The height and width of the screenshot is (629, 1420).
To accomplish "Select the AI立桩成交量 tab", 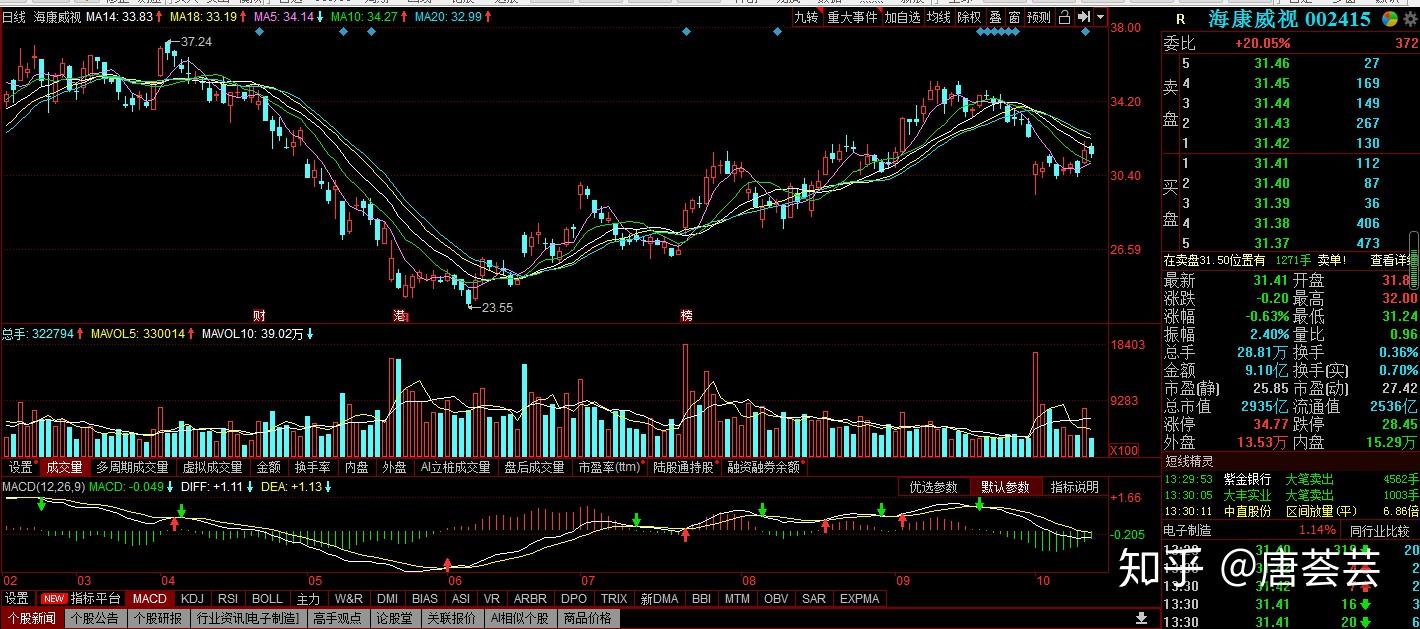I will [456, 467].
